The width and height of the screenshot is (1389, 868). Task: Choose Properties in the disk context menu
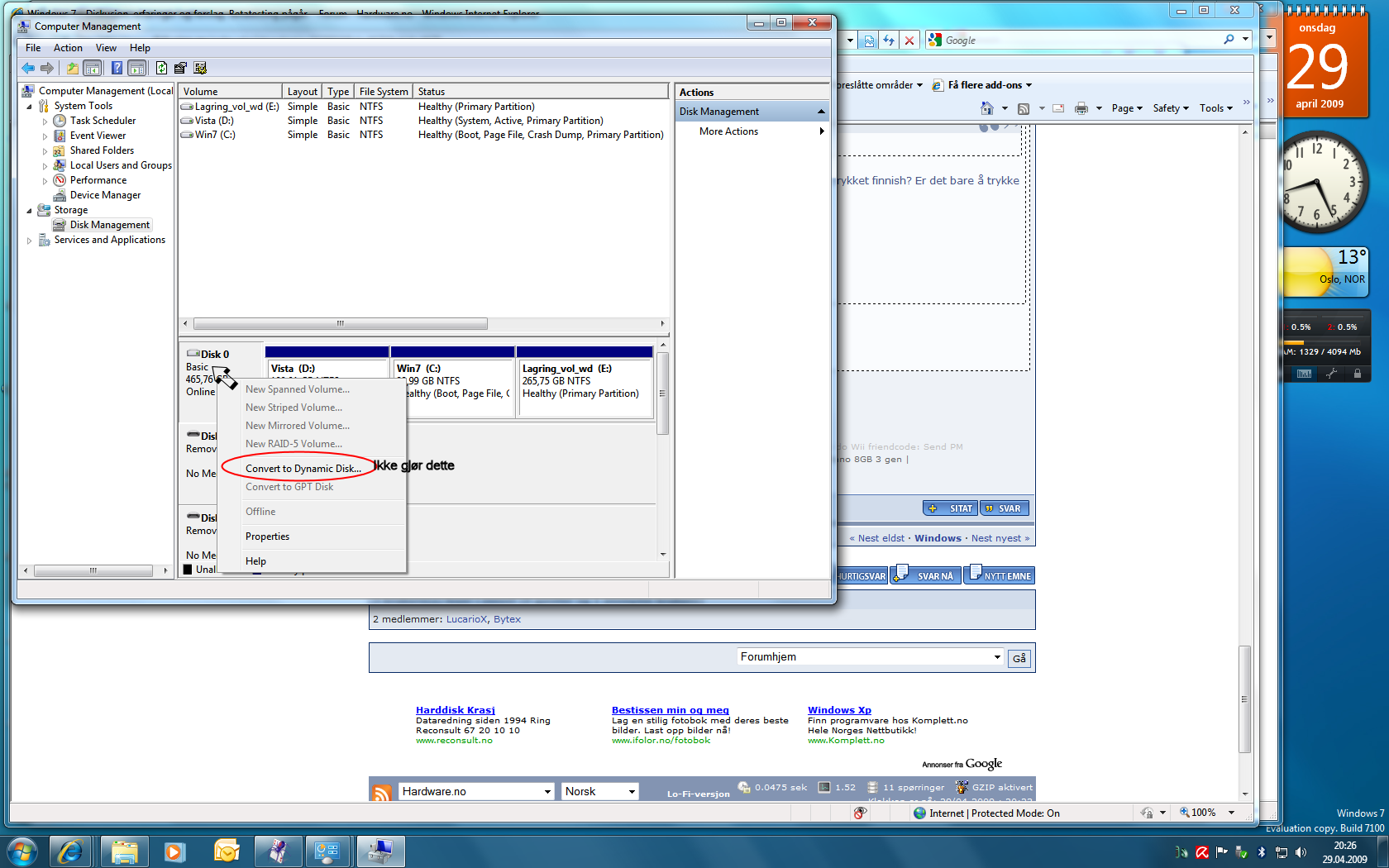click(267, 537)
